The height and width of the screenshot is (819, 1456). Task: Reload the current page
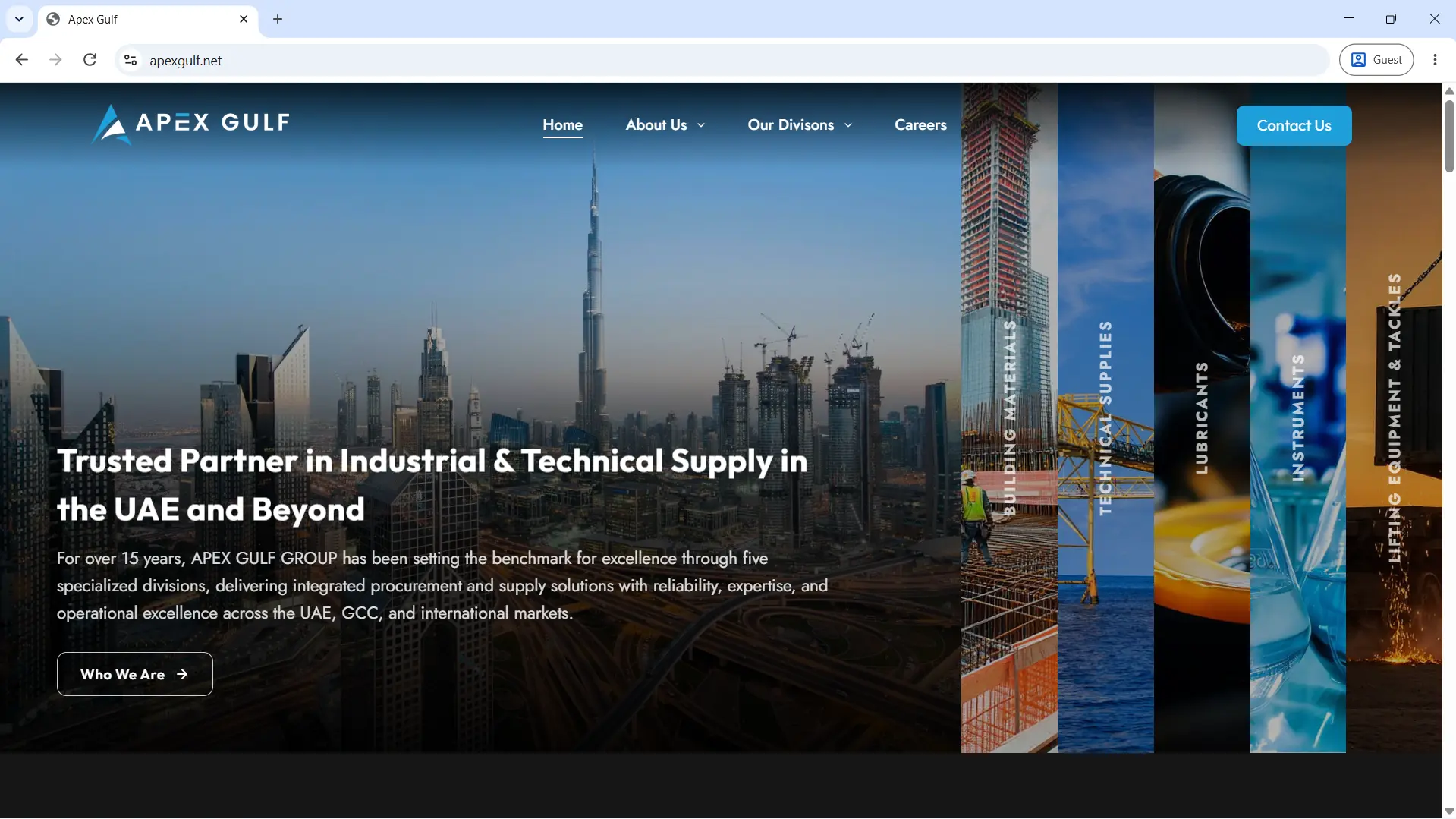[90, 60]
